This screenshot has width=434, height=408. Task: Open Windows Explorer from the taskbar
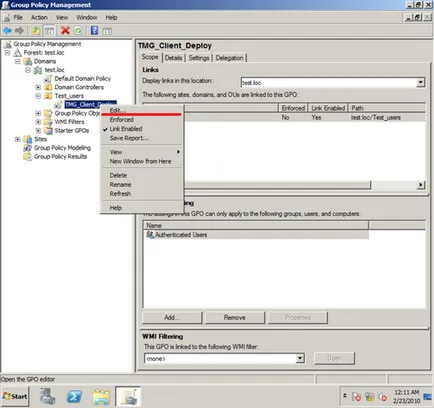pyautogui.click(x=101, y=397)
